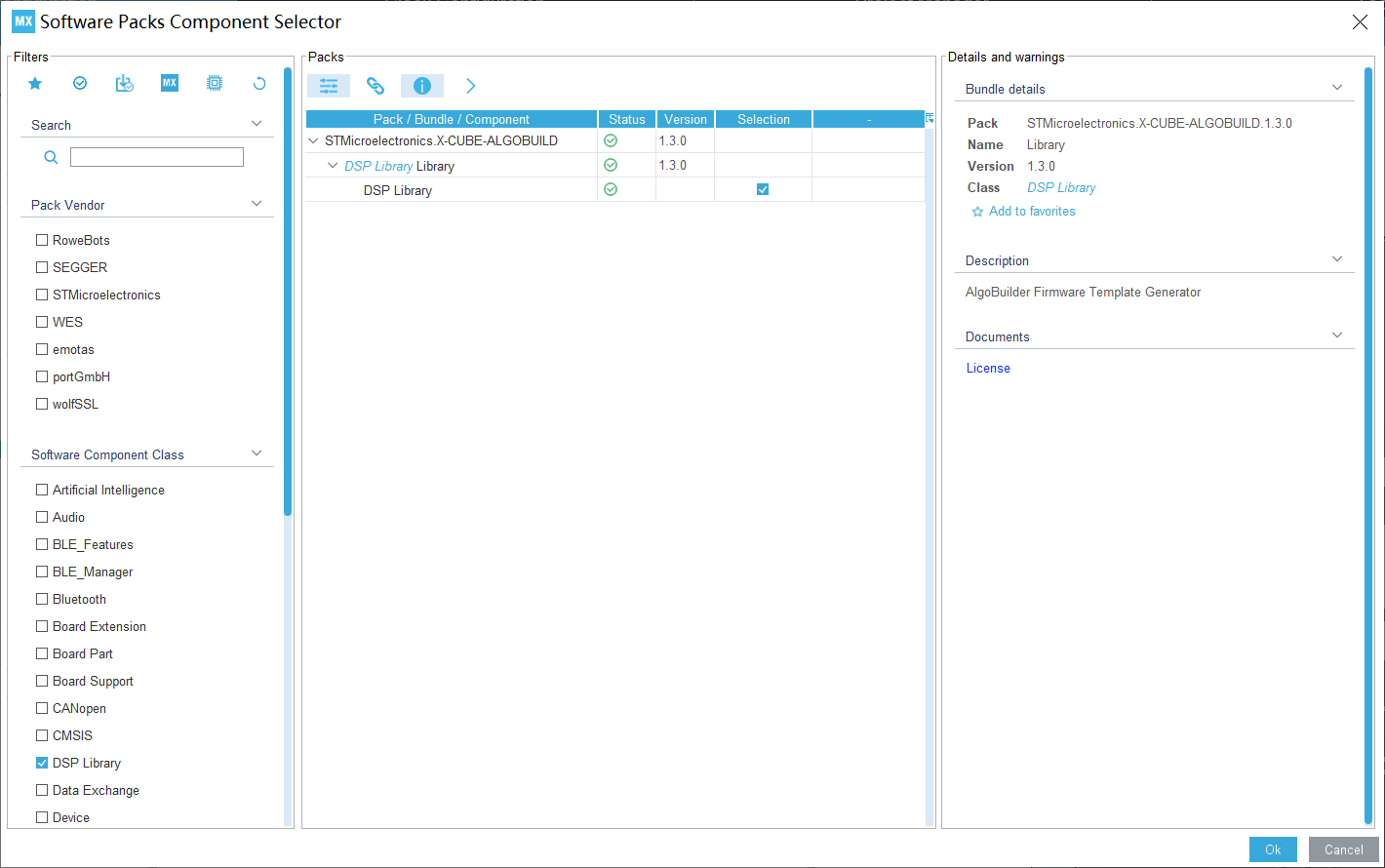1385x868 pixels.
Task: Click the Filters panel vertical scrollbar
Action: pos(288,291)
